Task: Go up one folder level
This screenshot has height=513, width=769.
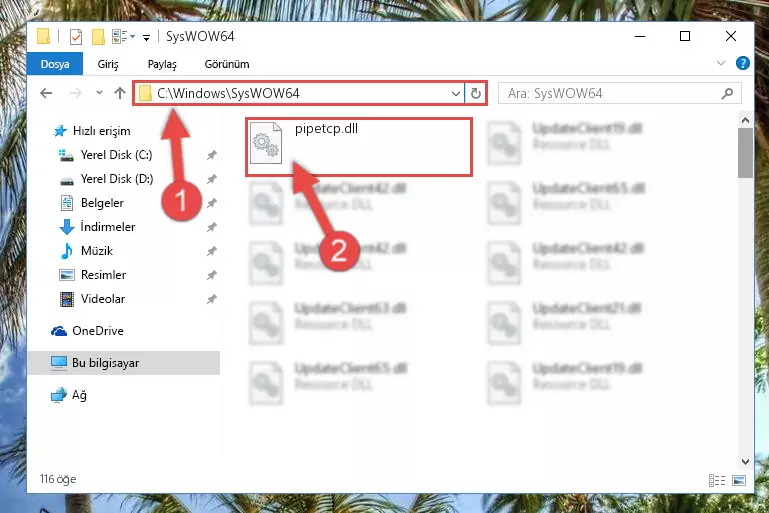Action: [120, 93]
